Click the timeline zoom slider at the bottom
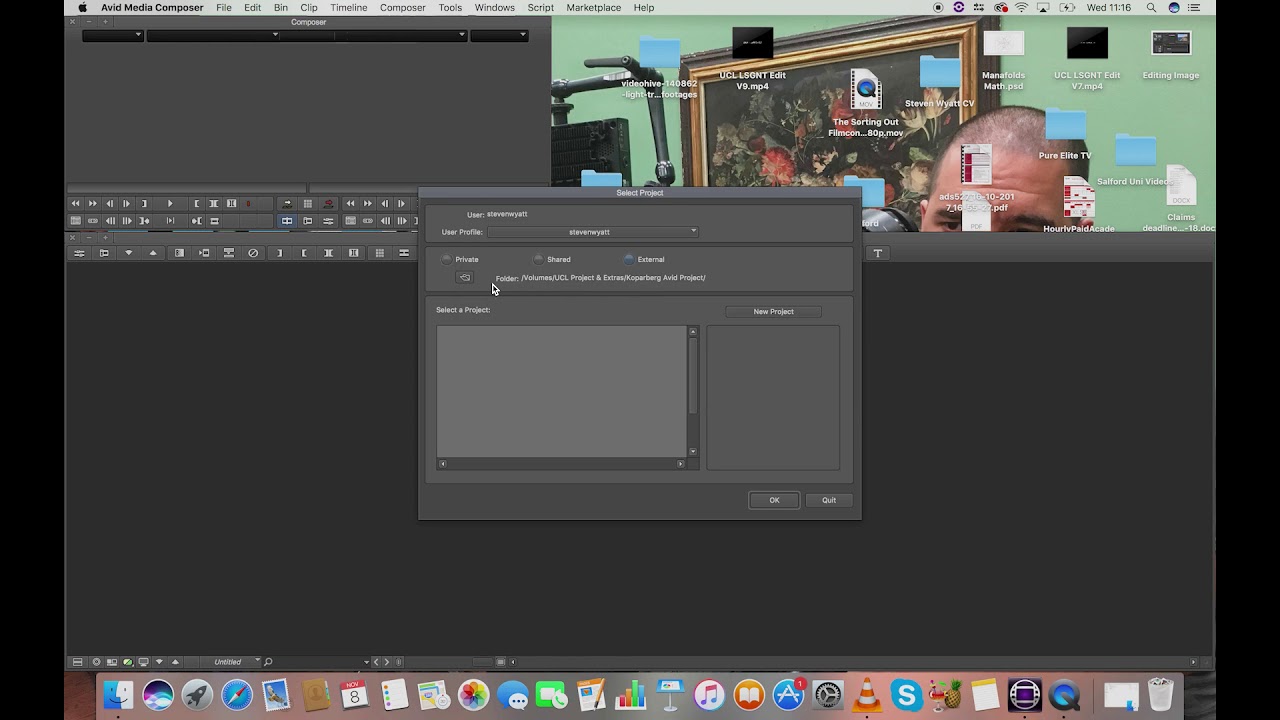Image resolution: width=1280 pixels, height=720 pixels. coord(485,662)
